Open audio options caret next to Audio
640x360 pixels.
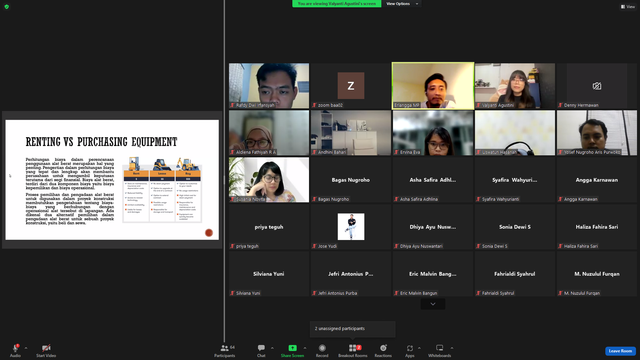pos(26,348)
